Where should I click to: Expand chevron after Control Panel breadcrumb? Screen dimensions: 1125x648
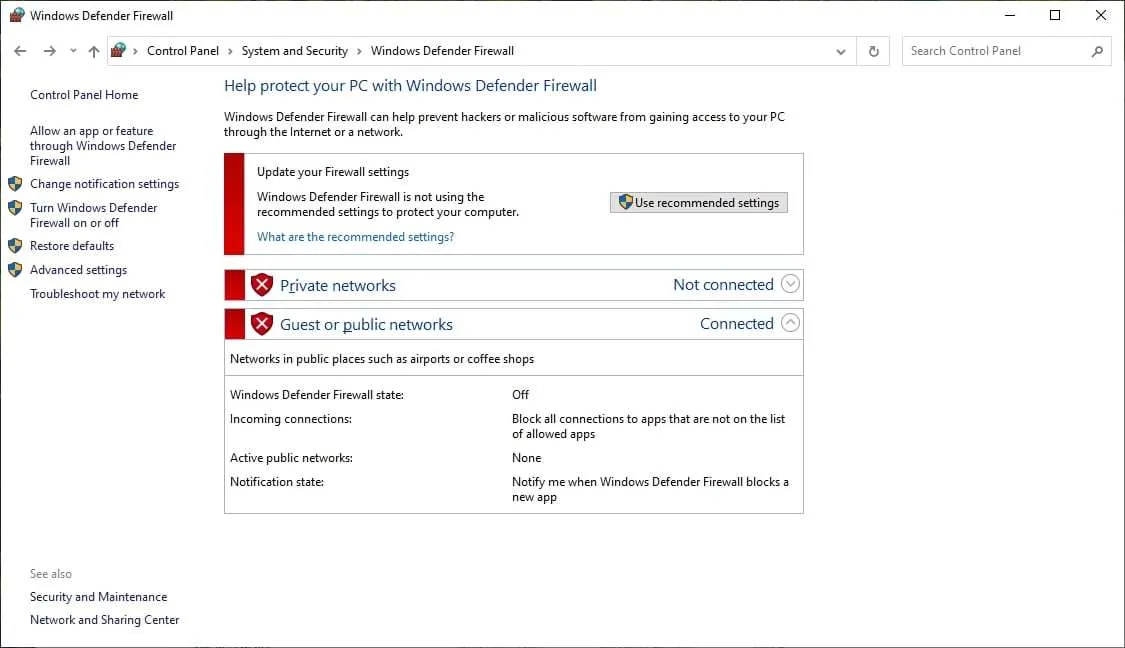tap(230, 52)
